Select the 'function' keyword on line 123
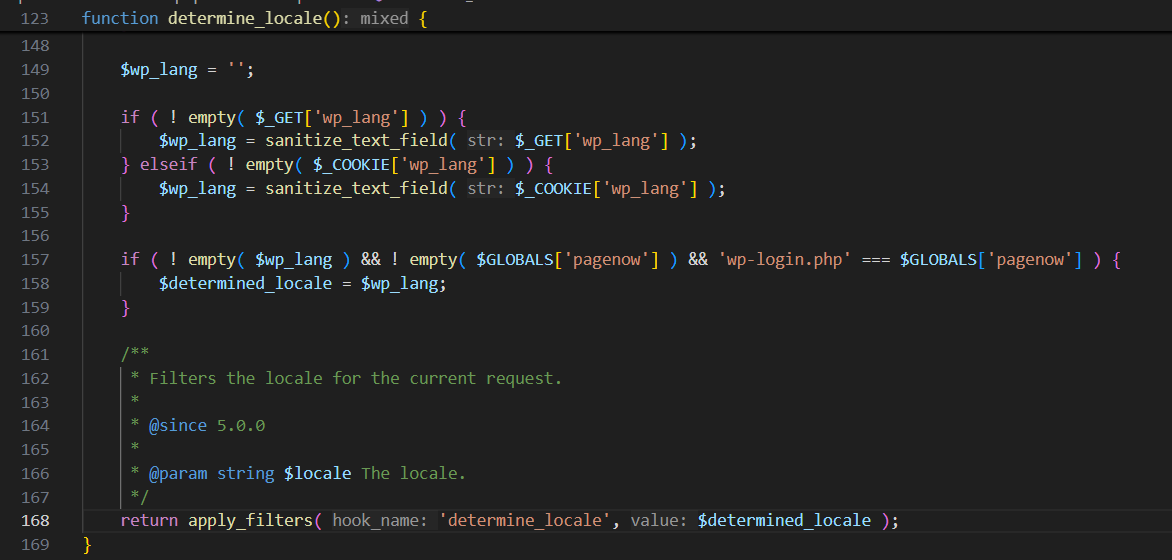The width and height of the screenshot is (1172, 560). pyautogui.click(x=120, y=18)
